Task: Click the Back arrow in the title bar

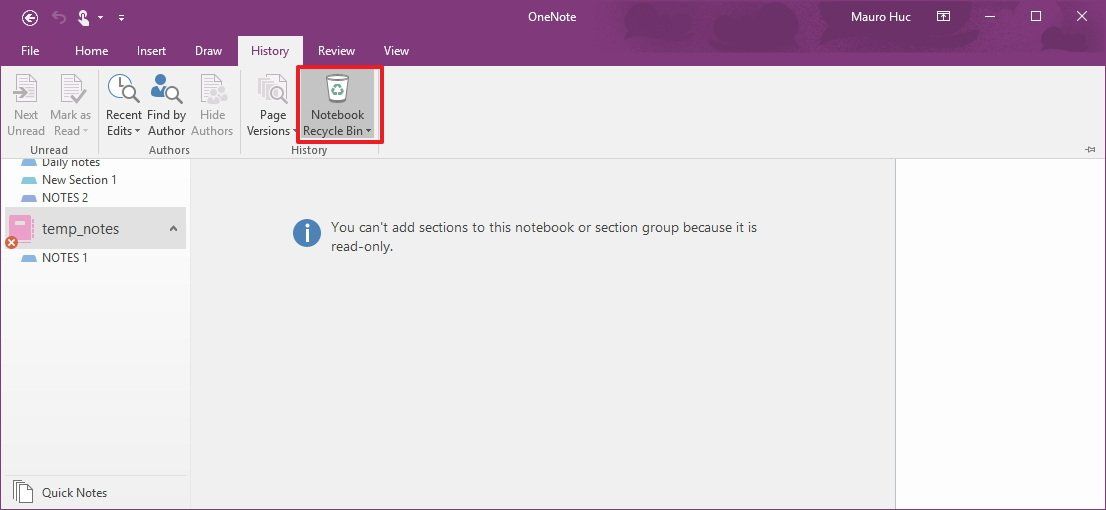Action: point(30,17)
